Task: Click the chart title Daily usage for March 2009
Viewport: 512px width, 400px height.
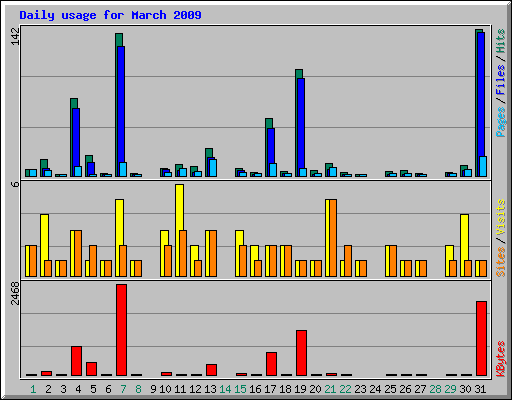Action: 110,15
